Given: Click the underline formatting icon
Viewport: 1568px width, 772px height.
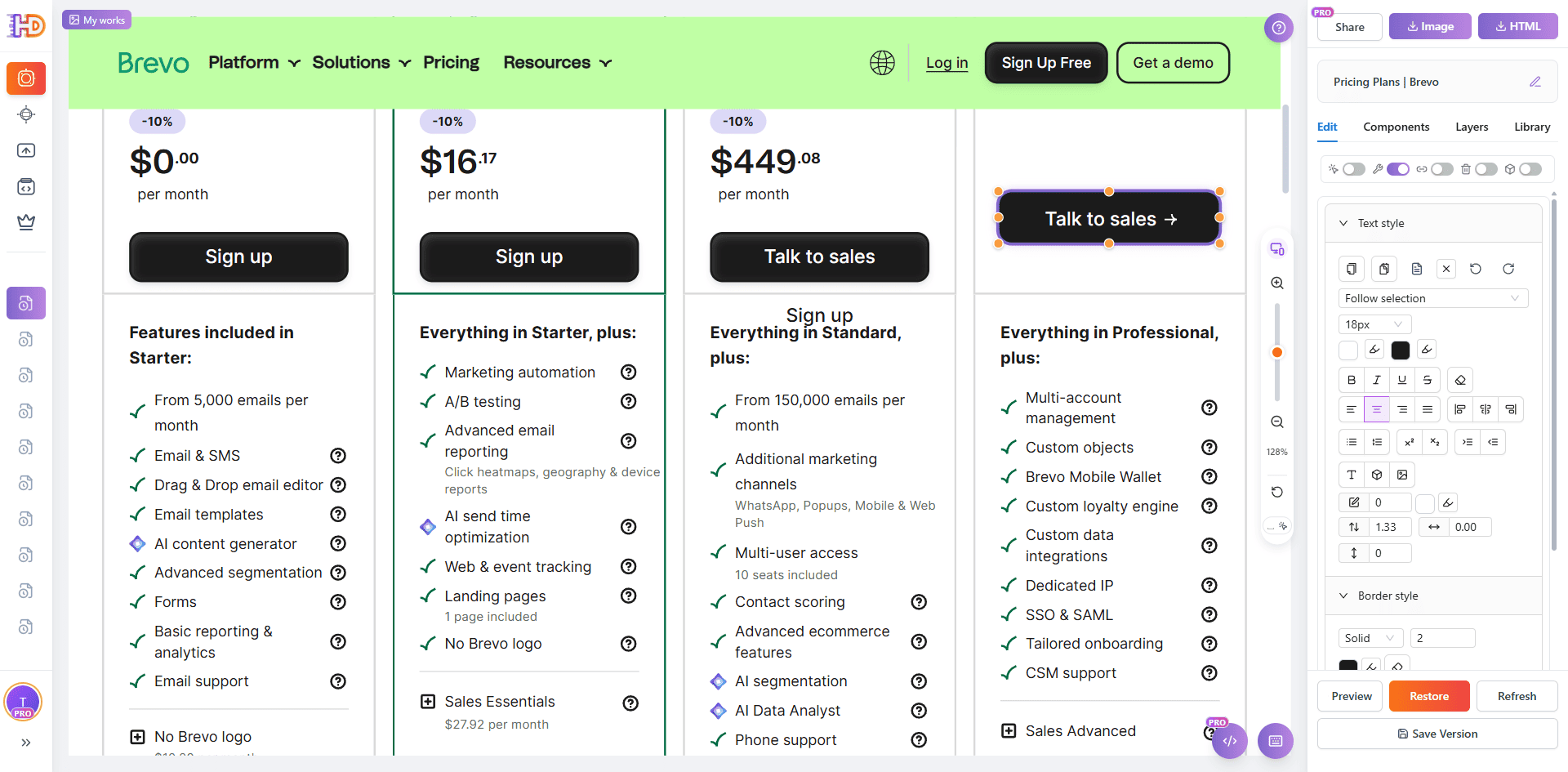Looking at the screenshot, I should [x=1402, y=380].
